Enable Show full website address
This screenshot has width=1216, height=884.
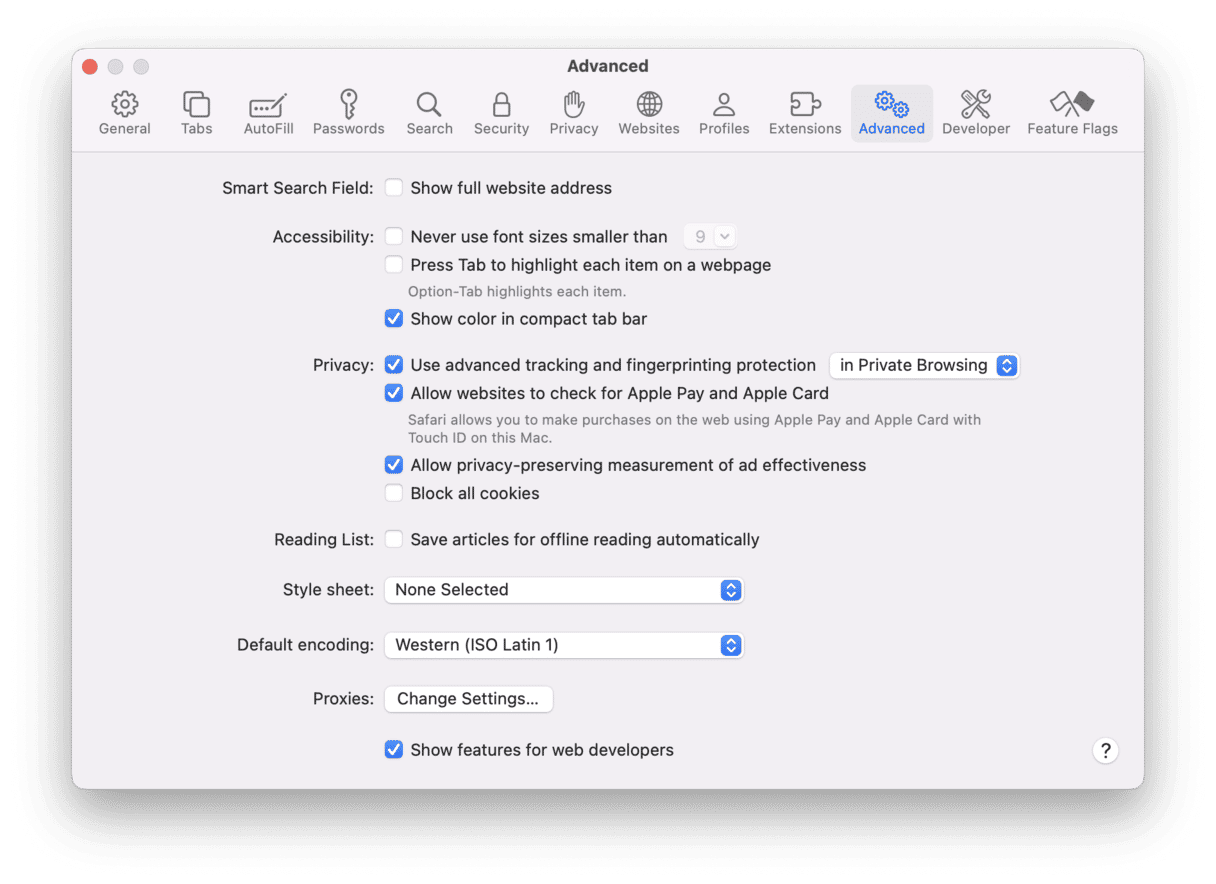[394, 188]
